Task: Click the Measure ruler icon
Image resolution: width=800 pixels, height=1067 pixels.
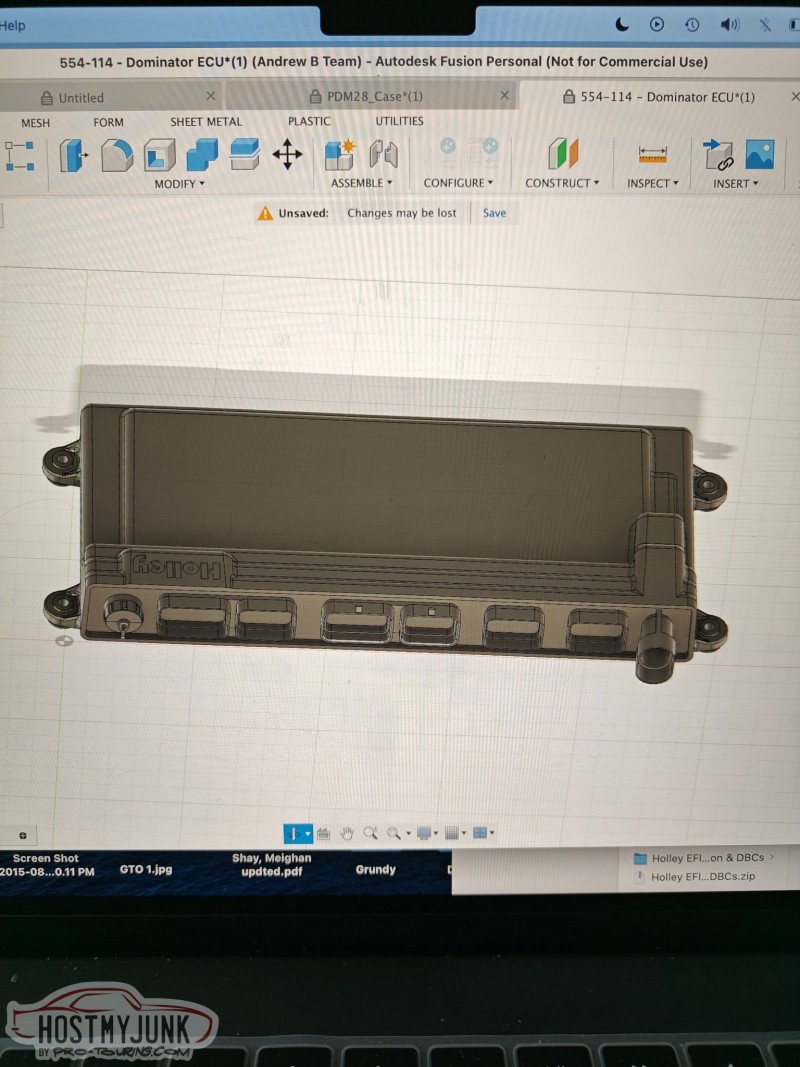Action: click(652, 154)
